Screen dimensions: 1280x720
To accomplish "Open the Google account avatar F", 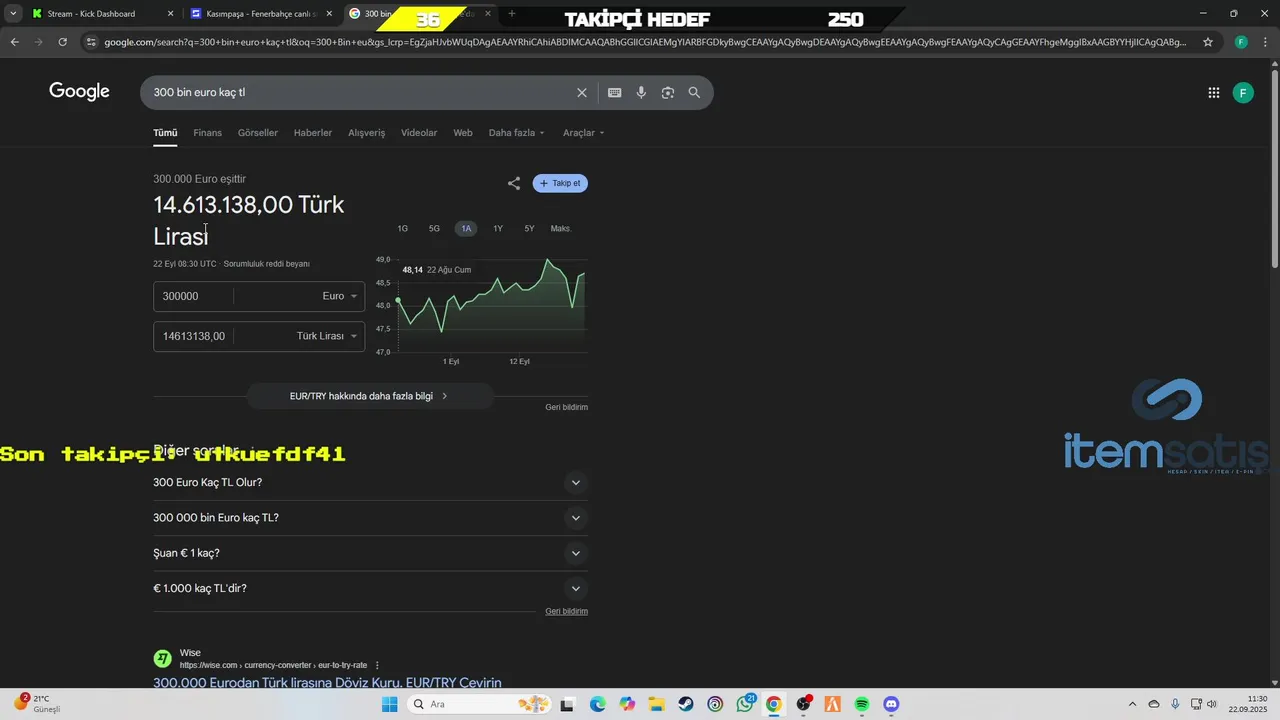I will (x=1243, y=93).
